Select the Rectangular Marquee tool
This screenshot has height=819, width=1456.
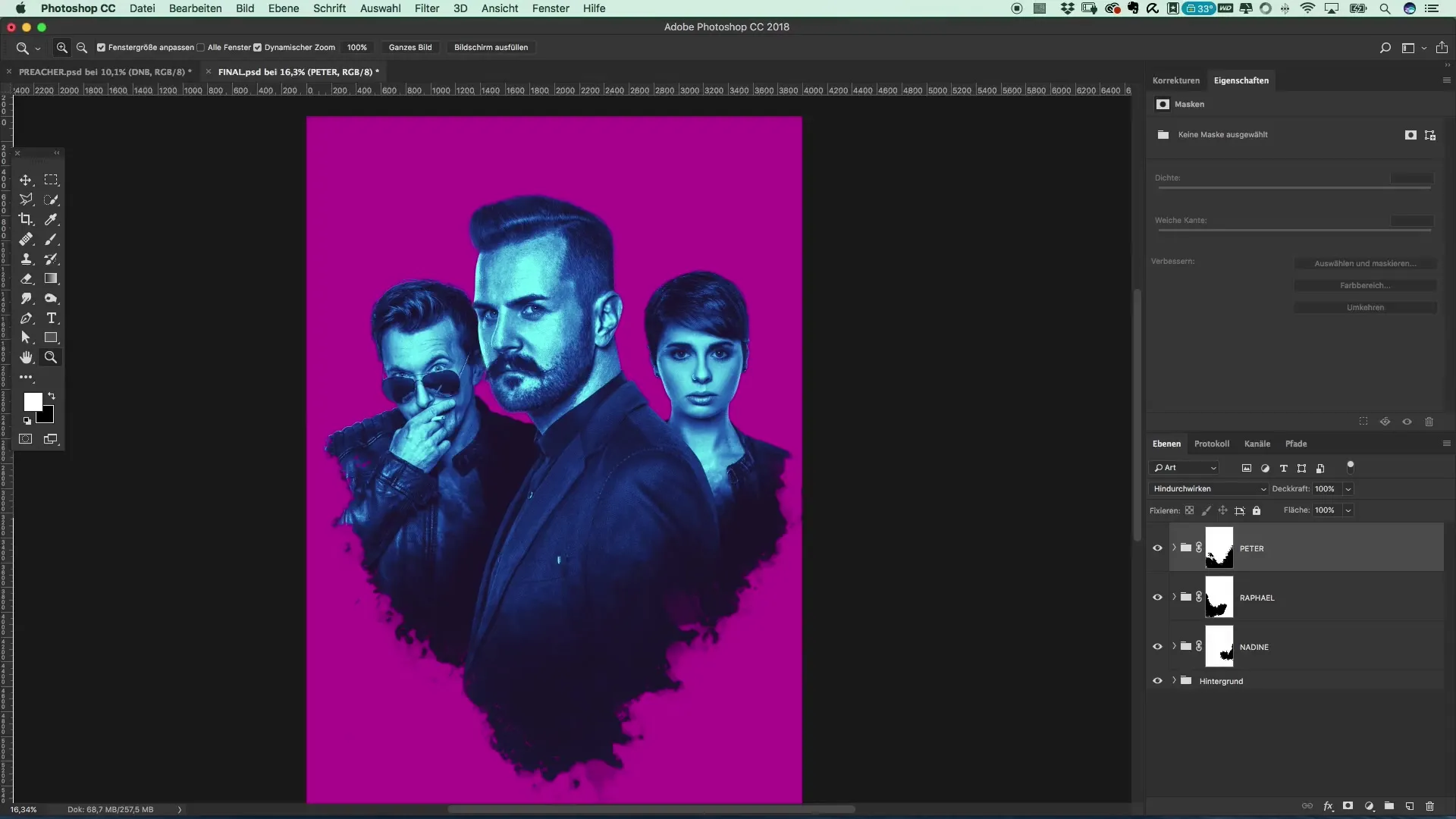click(x=51, y=180)
